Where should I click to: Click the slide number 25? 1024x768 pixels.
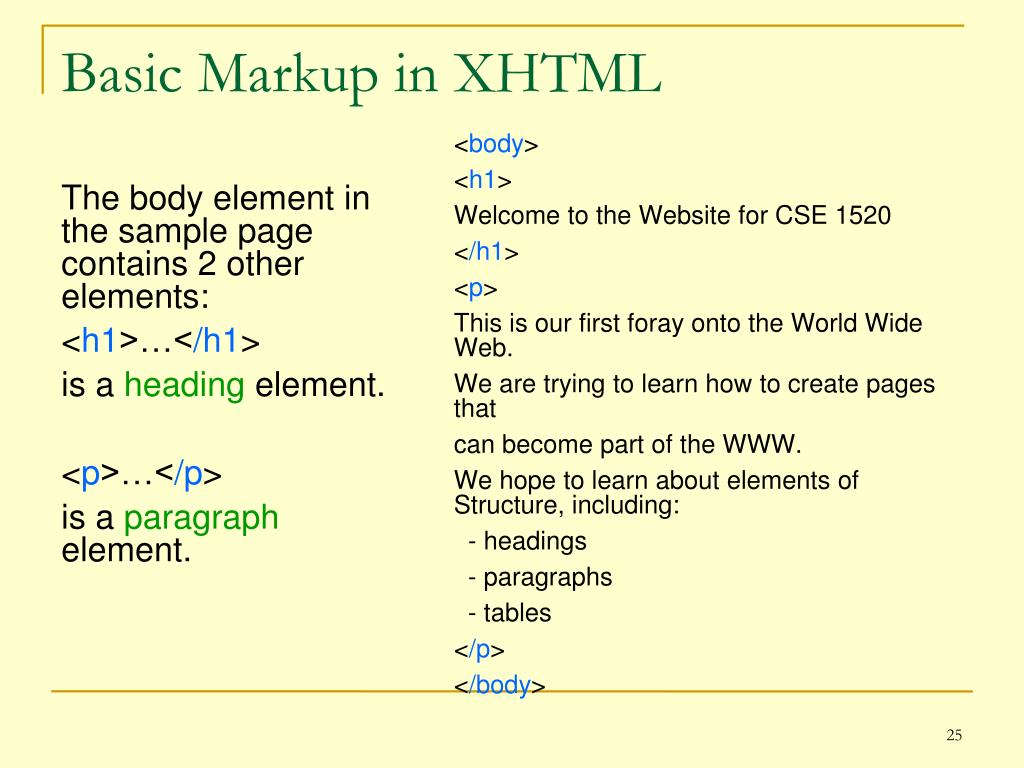tap(953, 735)
